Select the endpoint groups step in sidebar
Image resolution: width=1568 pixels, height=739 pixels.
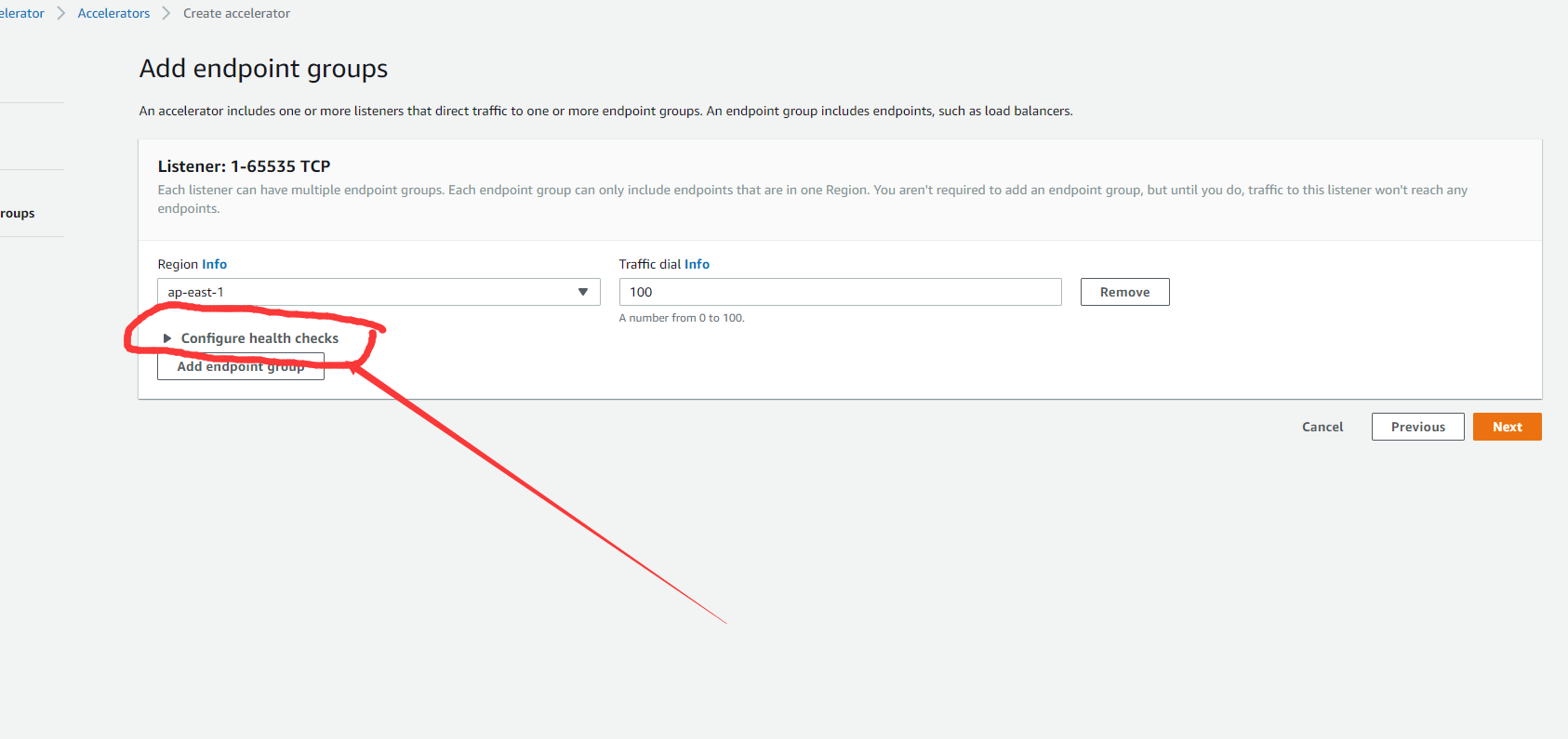click(18, 213)
